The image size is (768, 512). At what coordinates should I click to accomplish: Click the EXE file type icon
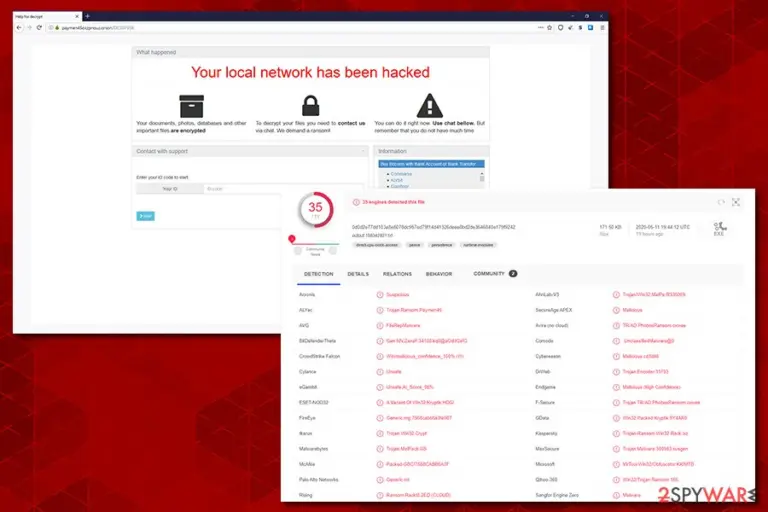pos(719,229)
